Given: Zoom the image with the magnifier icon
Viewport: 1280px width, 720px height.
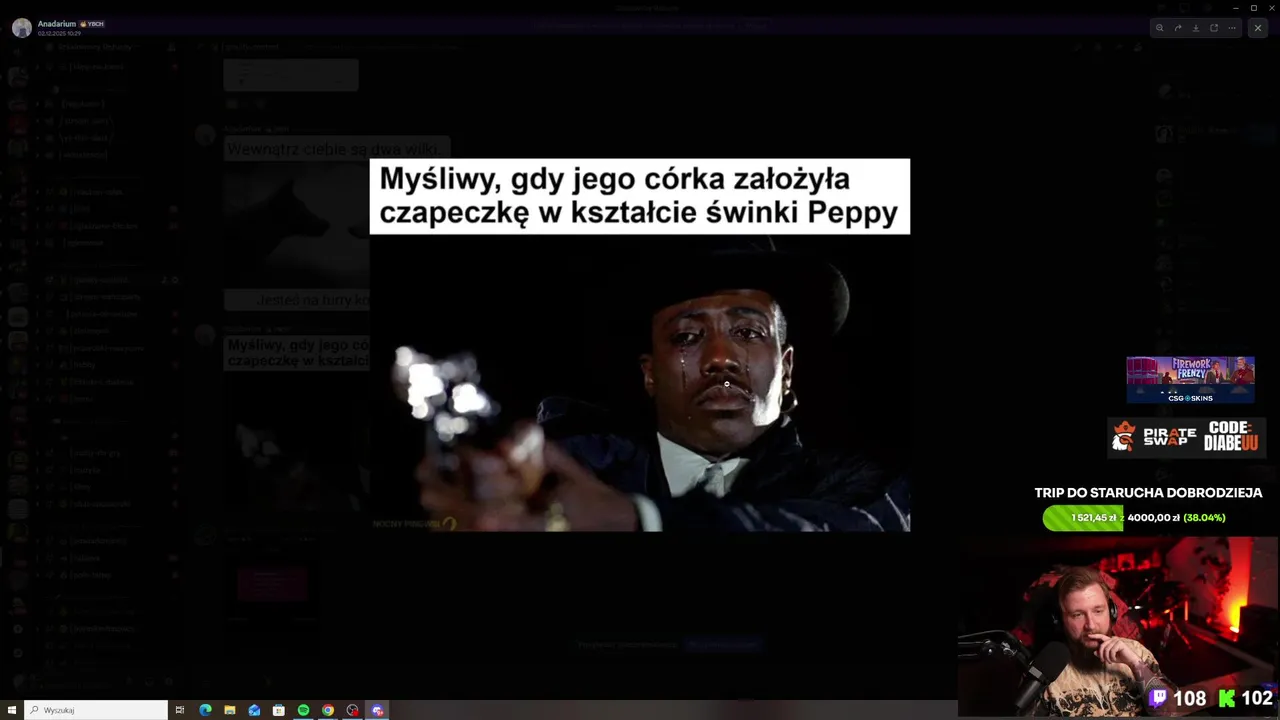Looking at the screenshot, I should pyautogui.click(x=1159, y=28).
